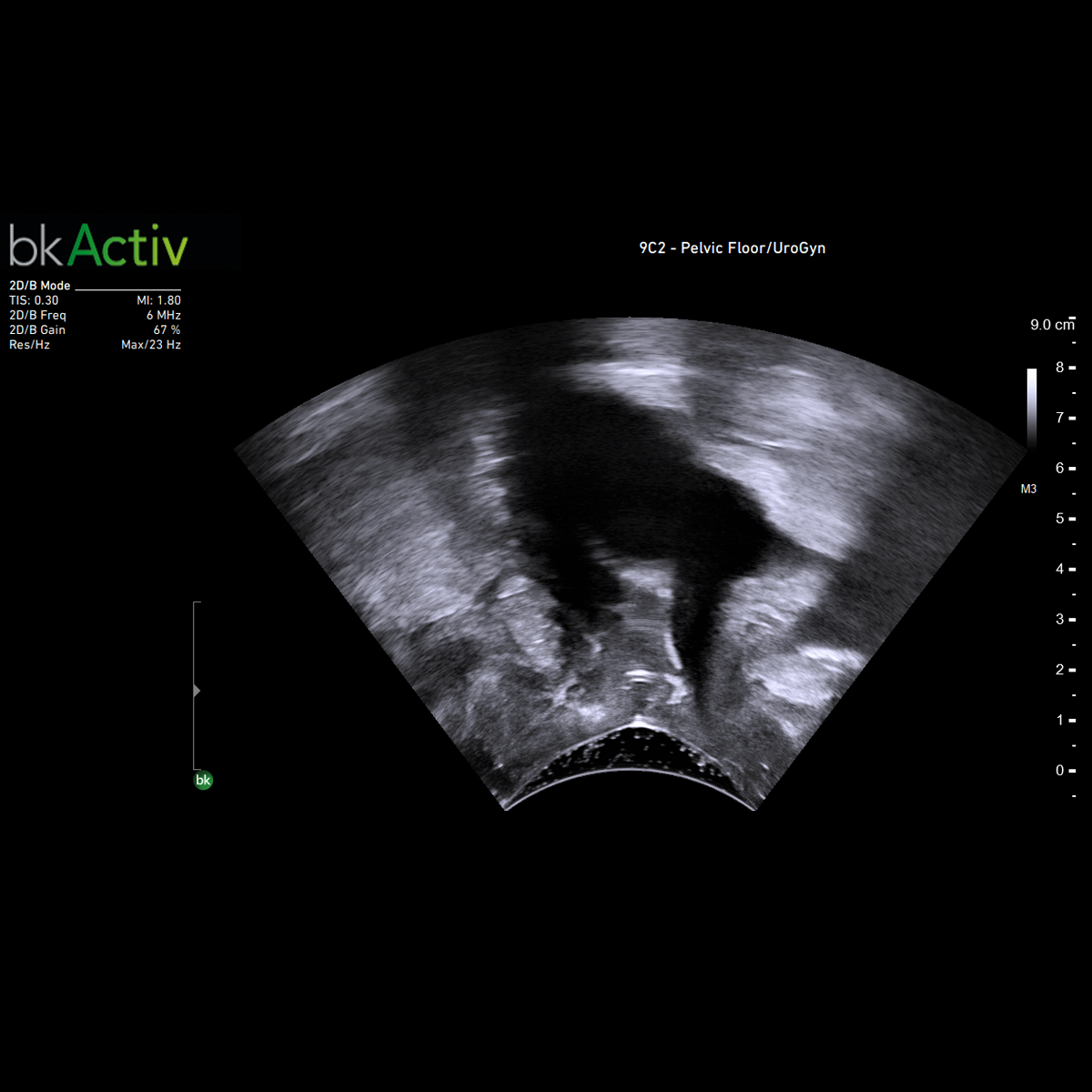Click the 2D/B Gain label
Image resolution: width=1092 pixels, height=1092 pixels.
point(37,329)
